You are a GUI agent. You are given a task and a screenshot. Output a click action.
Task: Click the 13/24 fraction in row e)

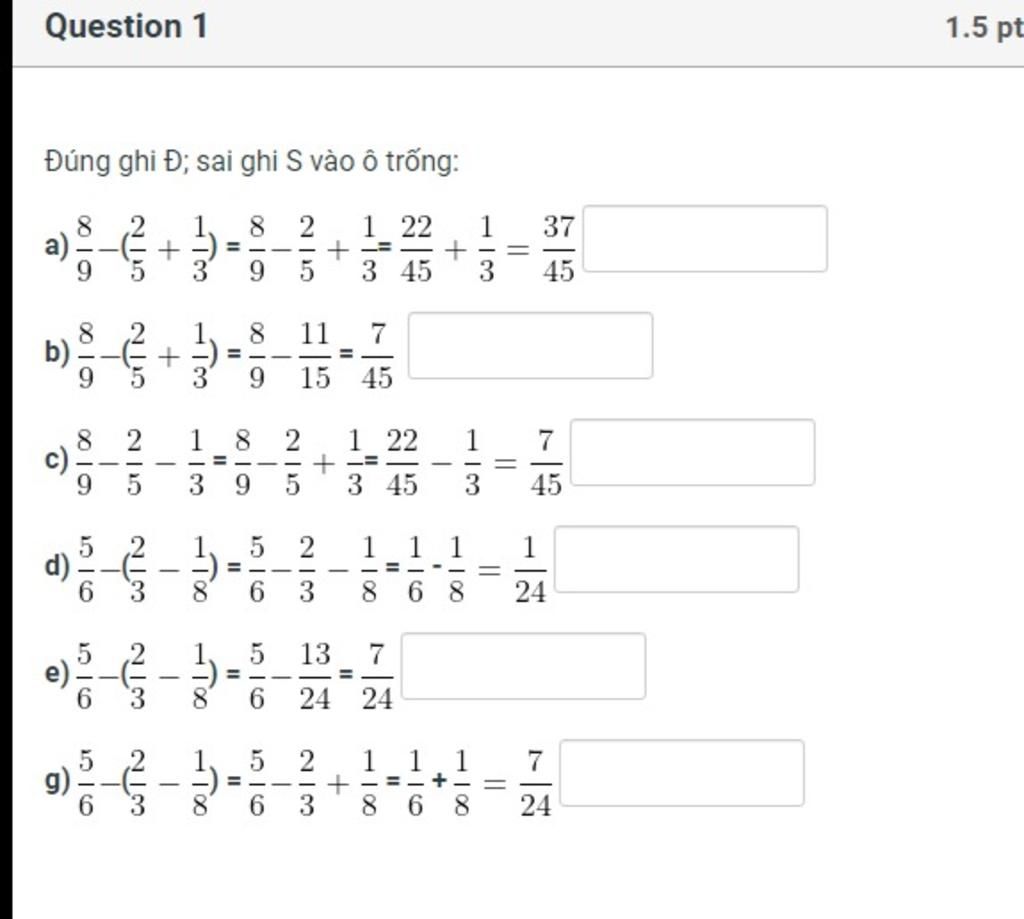(x=315, y=677)
